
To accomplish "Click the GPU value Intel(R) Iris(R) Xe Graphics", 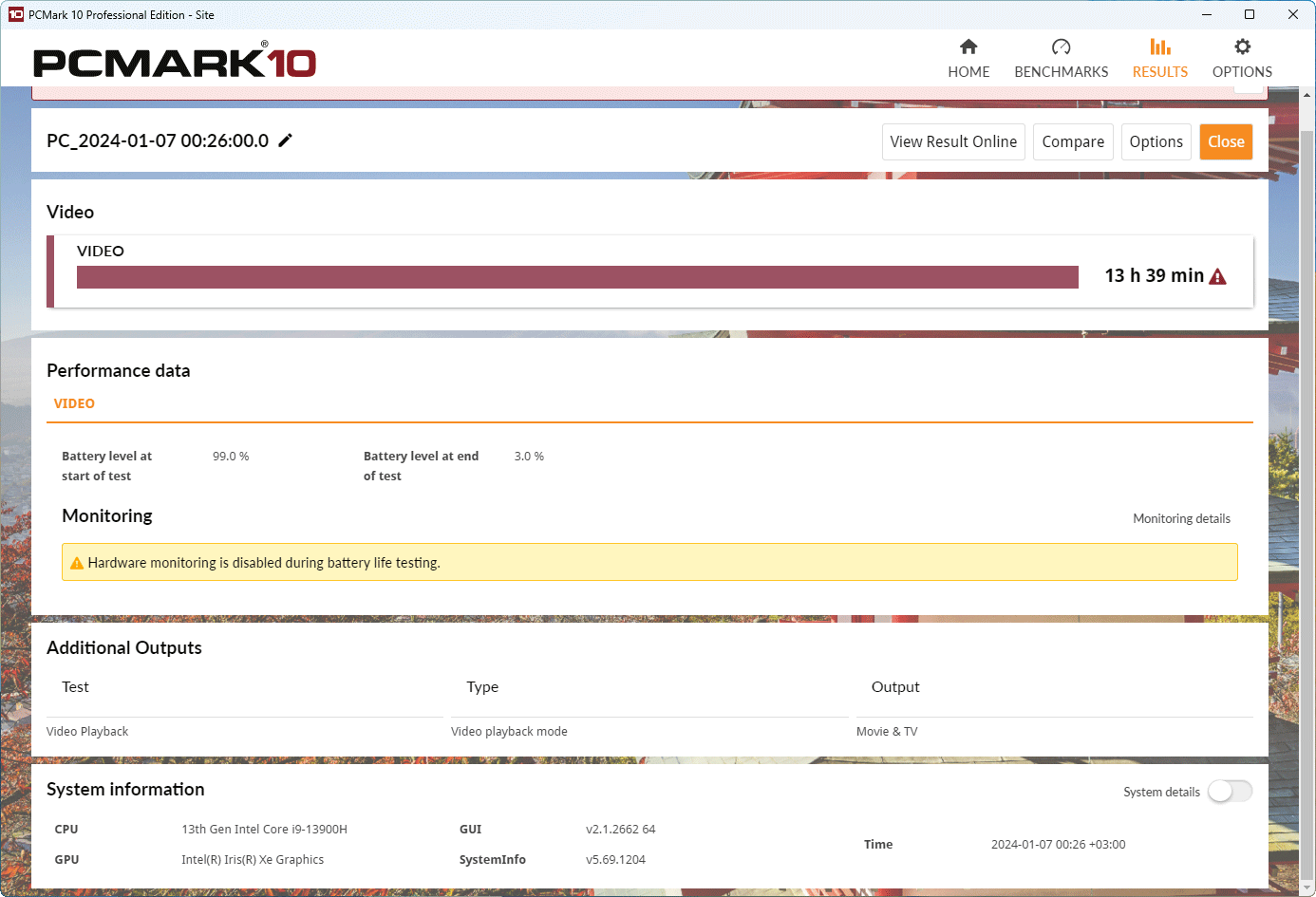I will click(x=253, y=860).
